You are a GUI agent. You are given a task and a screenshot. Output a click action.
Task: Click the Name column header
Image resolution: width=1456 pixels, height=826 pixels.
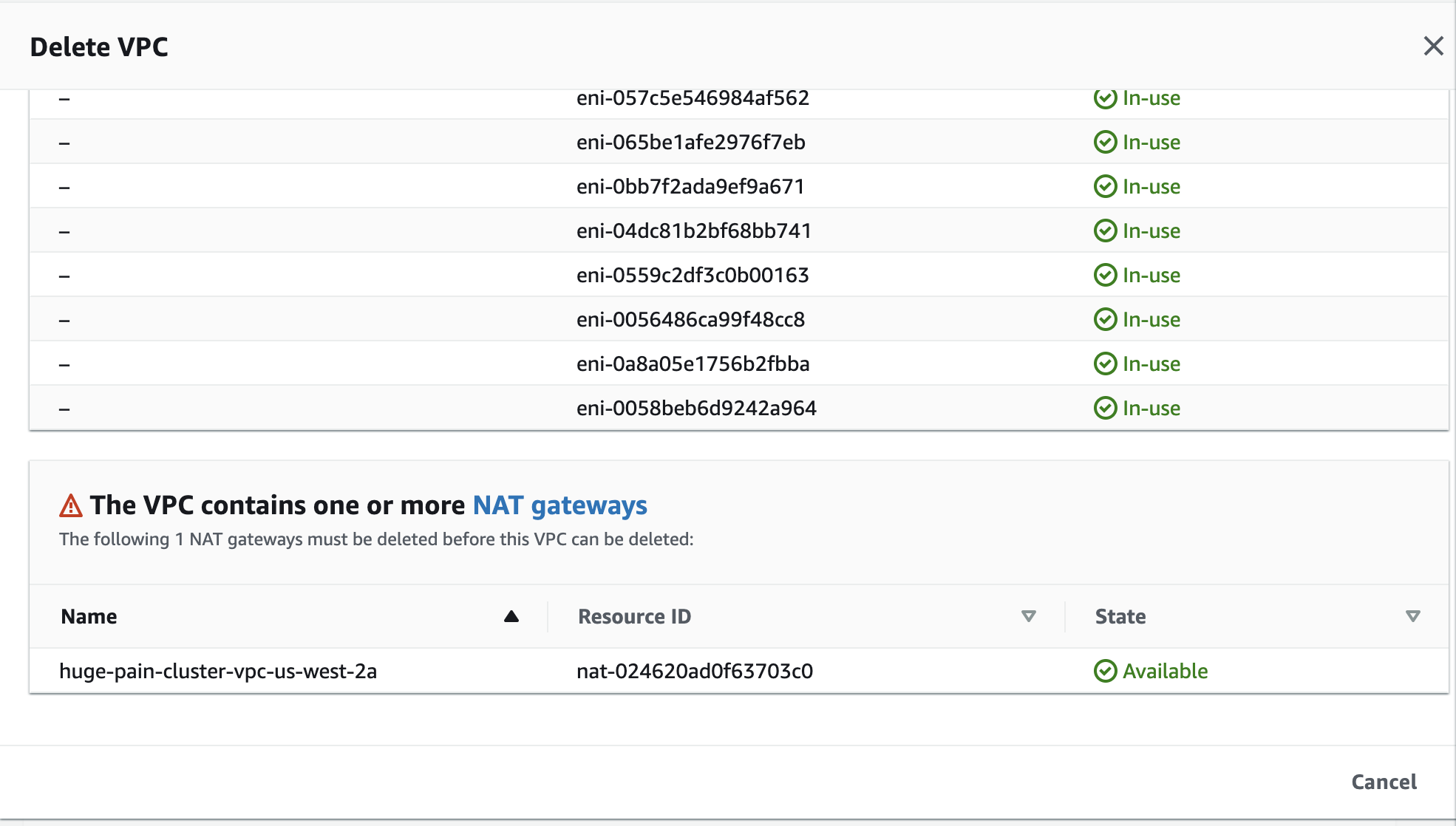89,616
